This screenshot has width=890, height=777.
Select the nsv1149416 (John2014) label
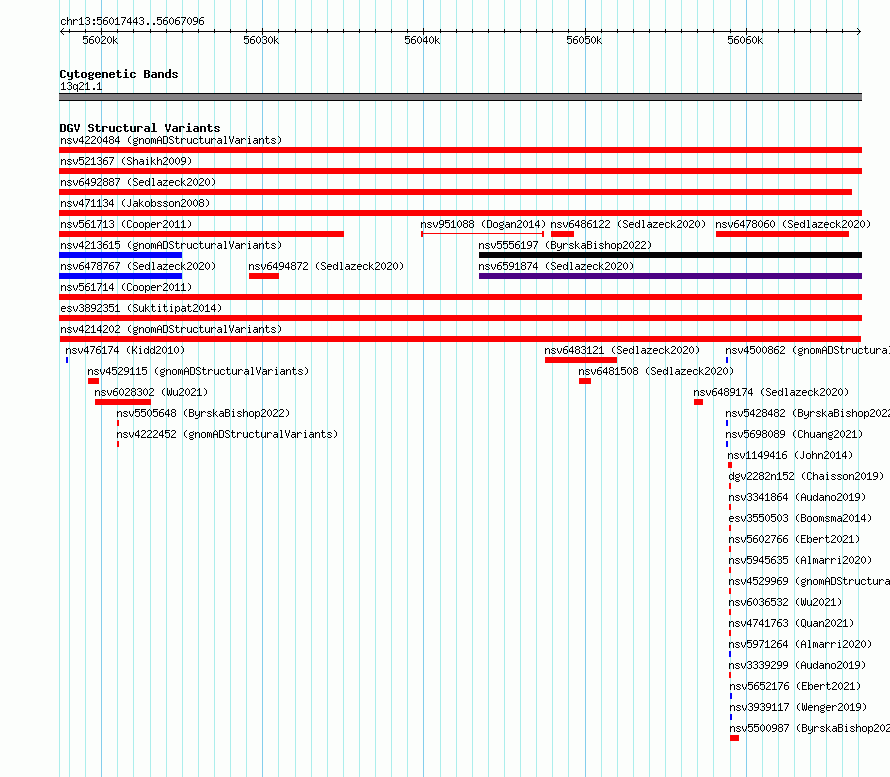790,455
